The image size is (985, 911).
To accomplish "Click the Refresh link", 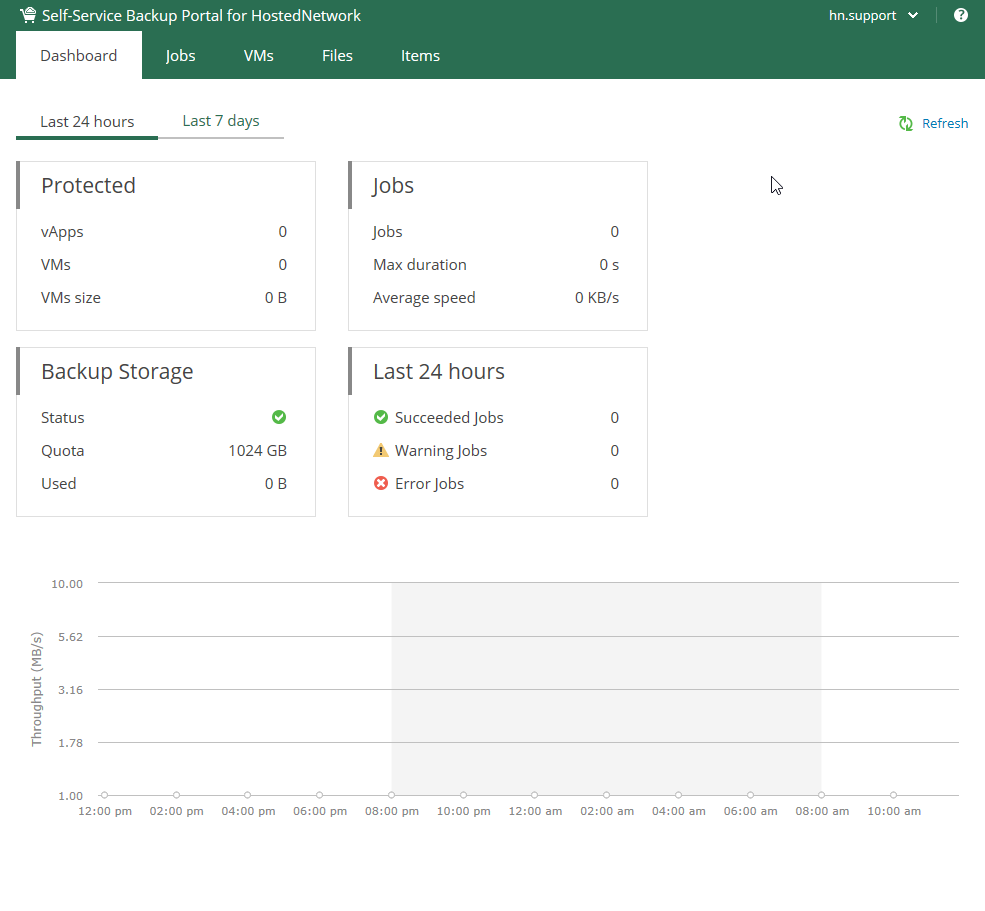I will (x=945, y=123).
